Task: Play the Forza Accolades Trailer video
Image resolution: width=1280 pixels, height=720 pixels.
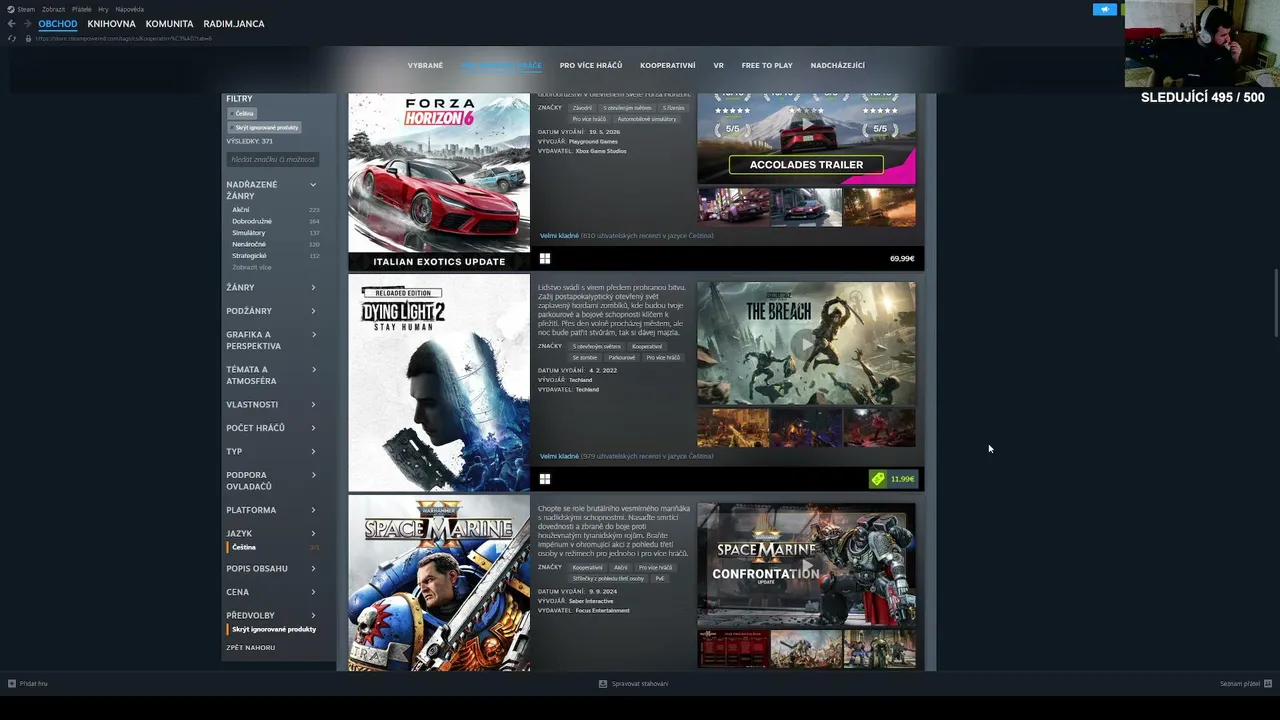Action: tap(806, 138)
